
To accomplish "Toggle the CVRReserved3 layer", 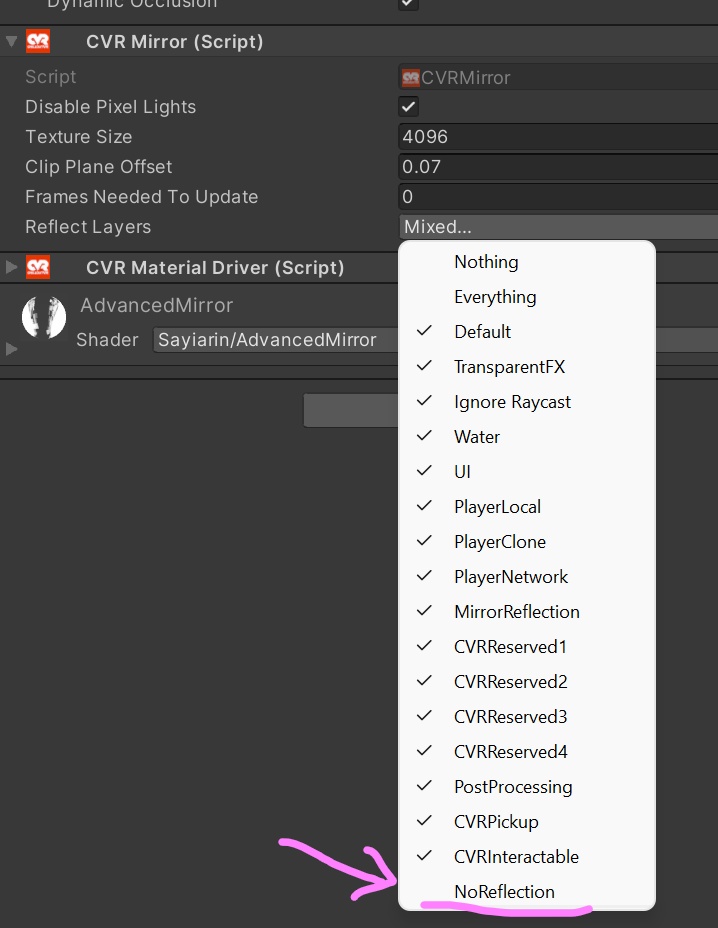I will click(x=527, y=716).
